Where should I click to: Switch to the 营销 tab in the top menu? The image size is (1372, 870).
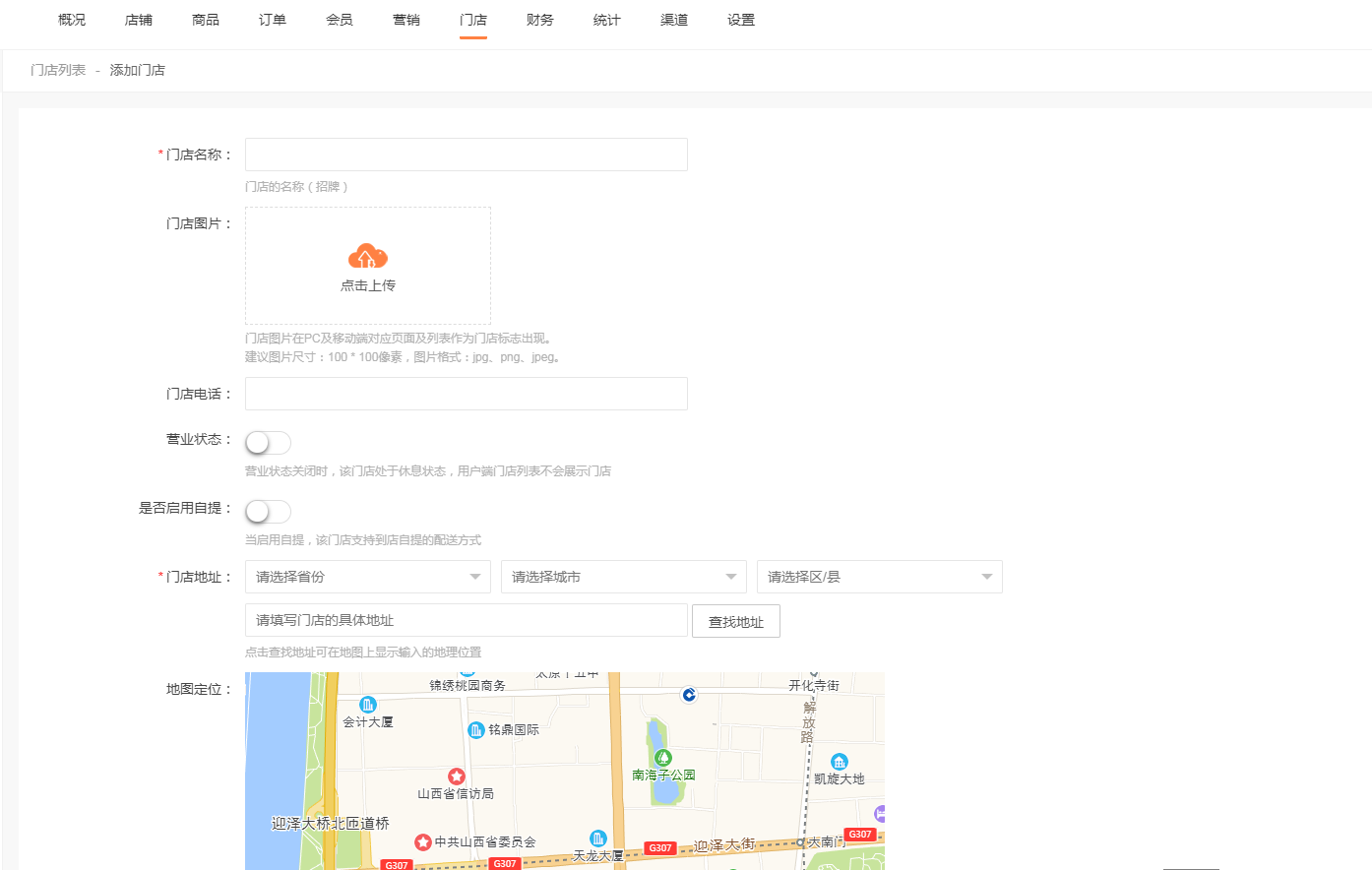405,19
